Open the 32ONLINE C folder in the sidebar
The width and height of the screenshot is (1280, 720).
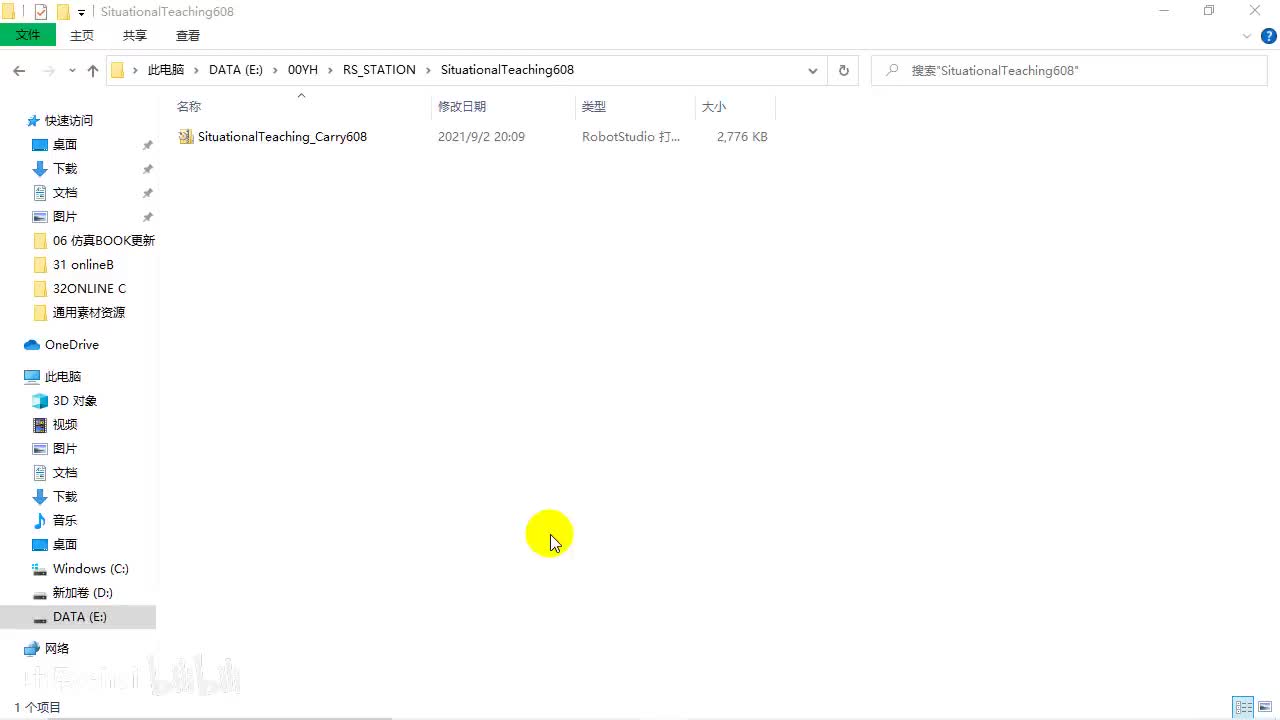89,288
